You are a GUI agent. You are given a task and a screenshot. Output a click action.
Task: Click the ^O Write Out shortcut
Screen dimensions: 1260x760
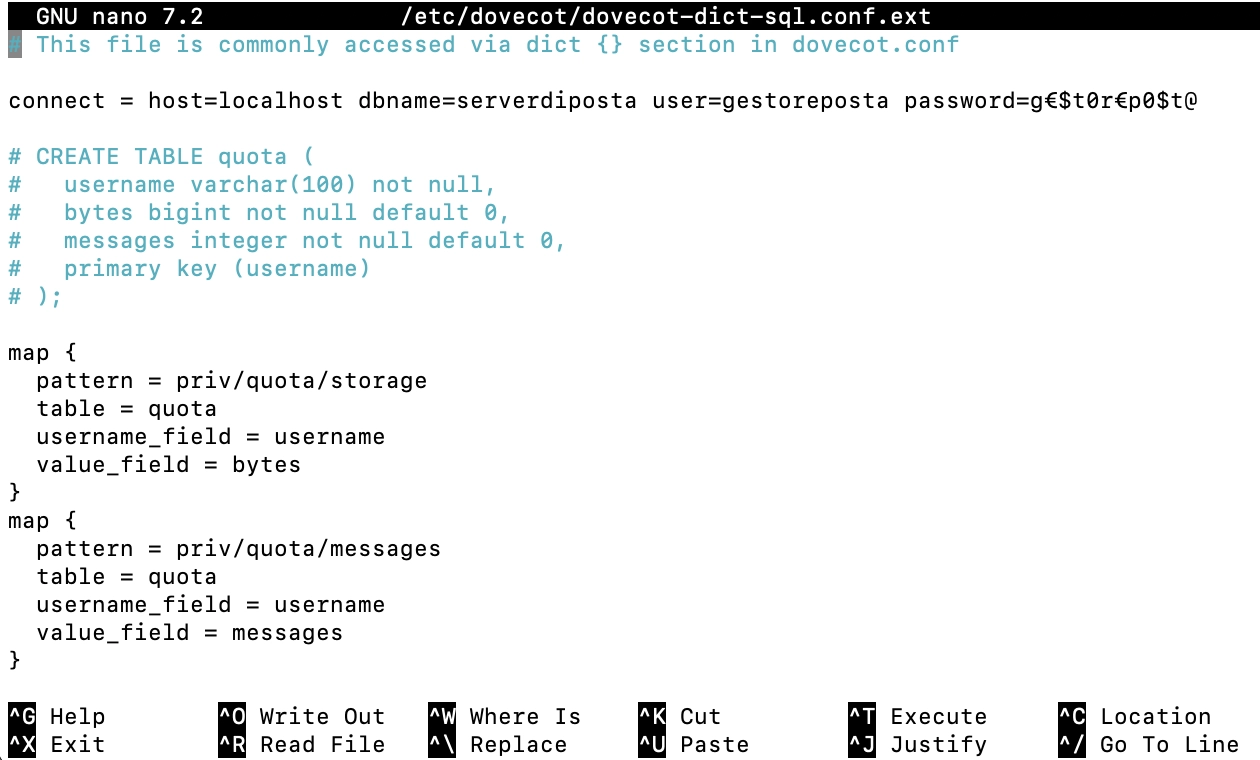pos(300,716)
